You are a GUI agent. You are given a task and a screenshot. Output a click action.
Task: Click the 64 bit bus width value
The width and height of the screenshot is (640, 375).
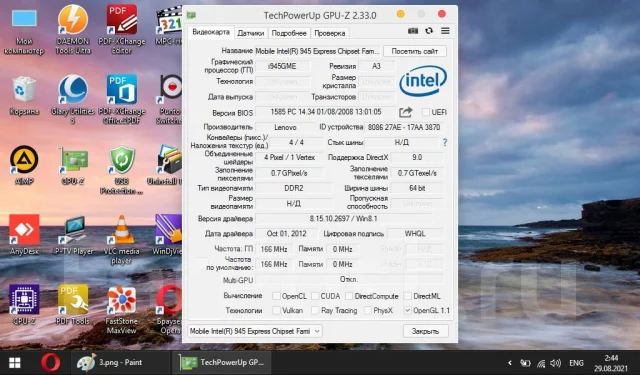coord(417,188)
